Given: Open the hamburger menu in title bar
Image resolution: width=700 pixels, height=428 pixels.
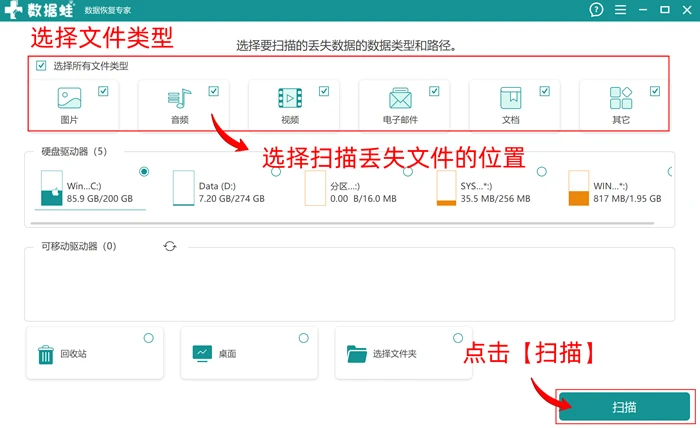Looking at the screenshot, I should click(620, 9).
